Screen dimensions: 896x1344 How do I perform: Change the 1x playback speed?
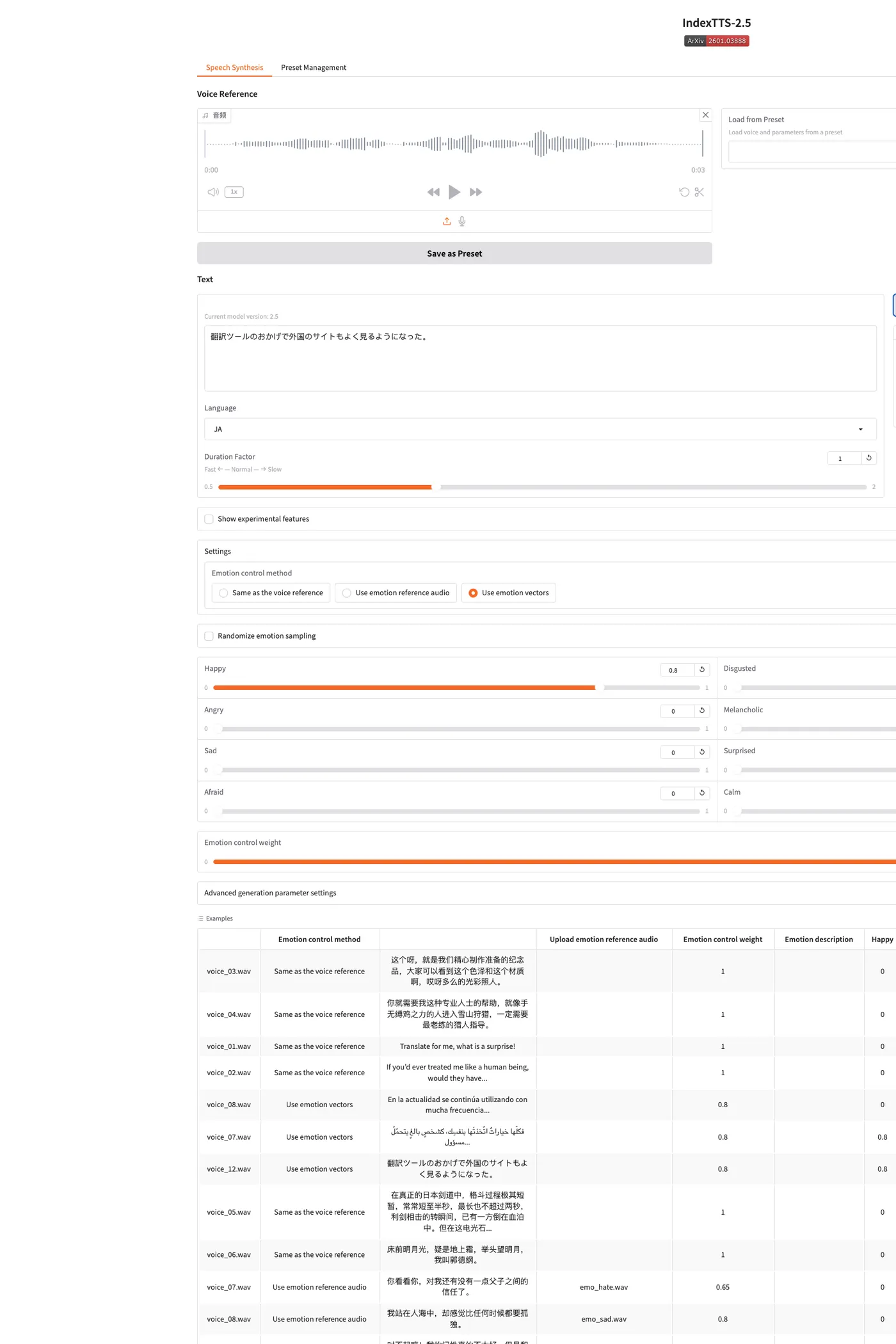234,192
